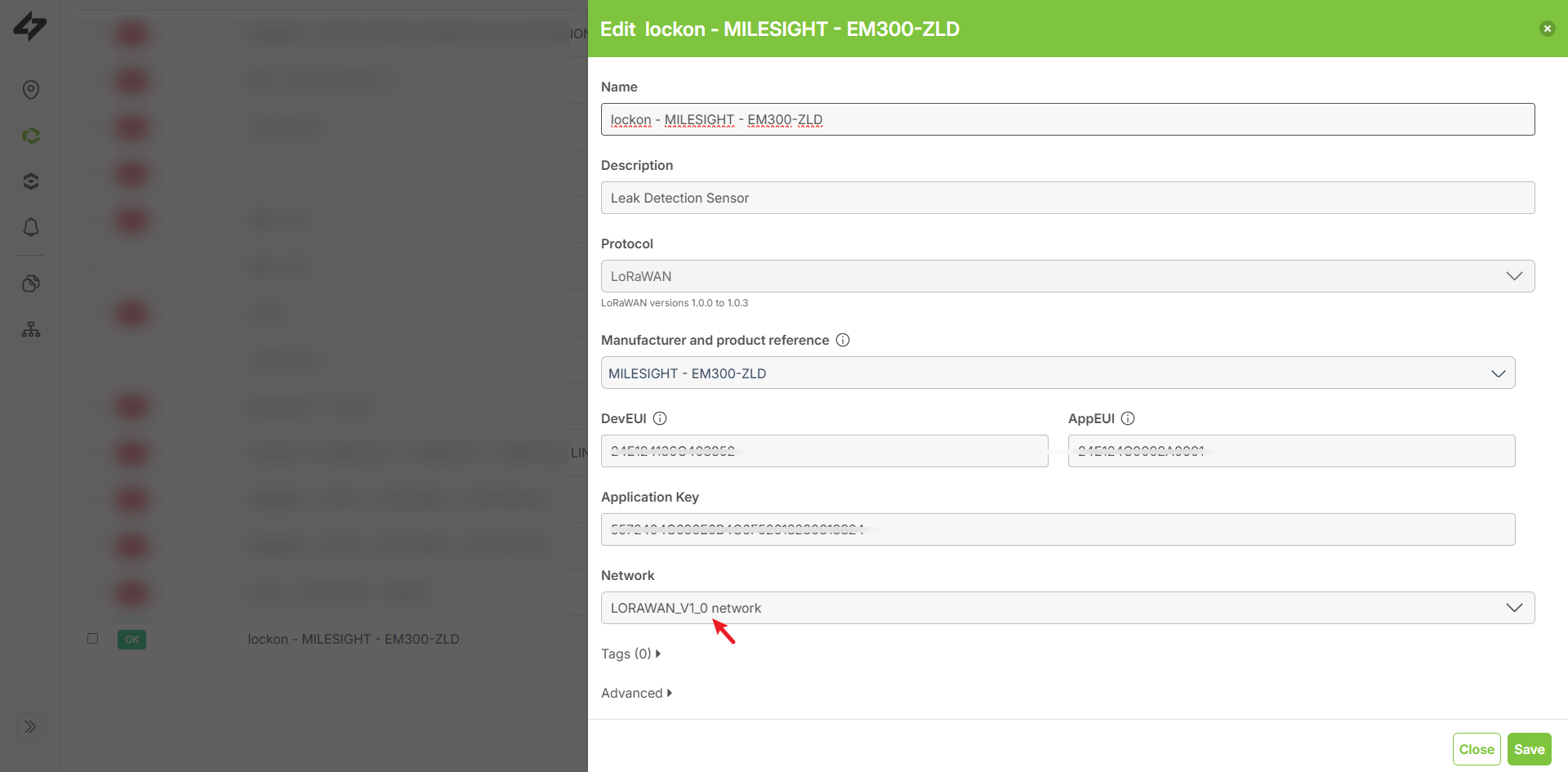Open the map location pin sidebar icon
The image size is (1568, 772).
[x=31, y=90]
